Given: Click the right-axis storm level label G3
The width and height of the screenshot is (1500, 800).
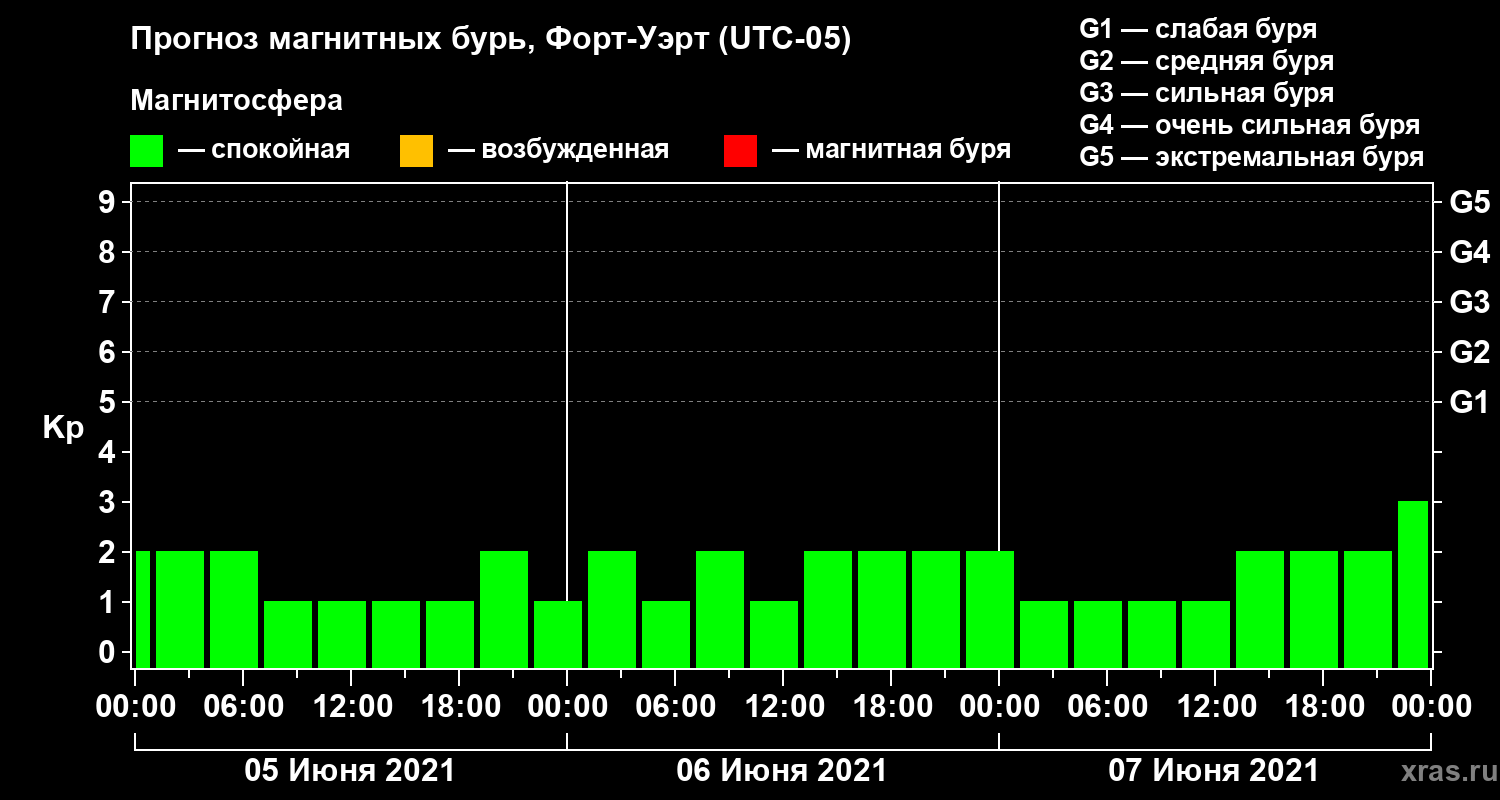Looking at the screenshot, I should (x=1470, y=302).
